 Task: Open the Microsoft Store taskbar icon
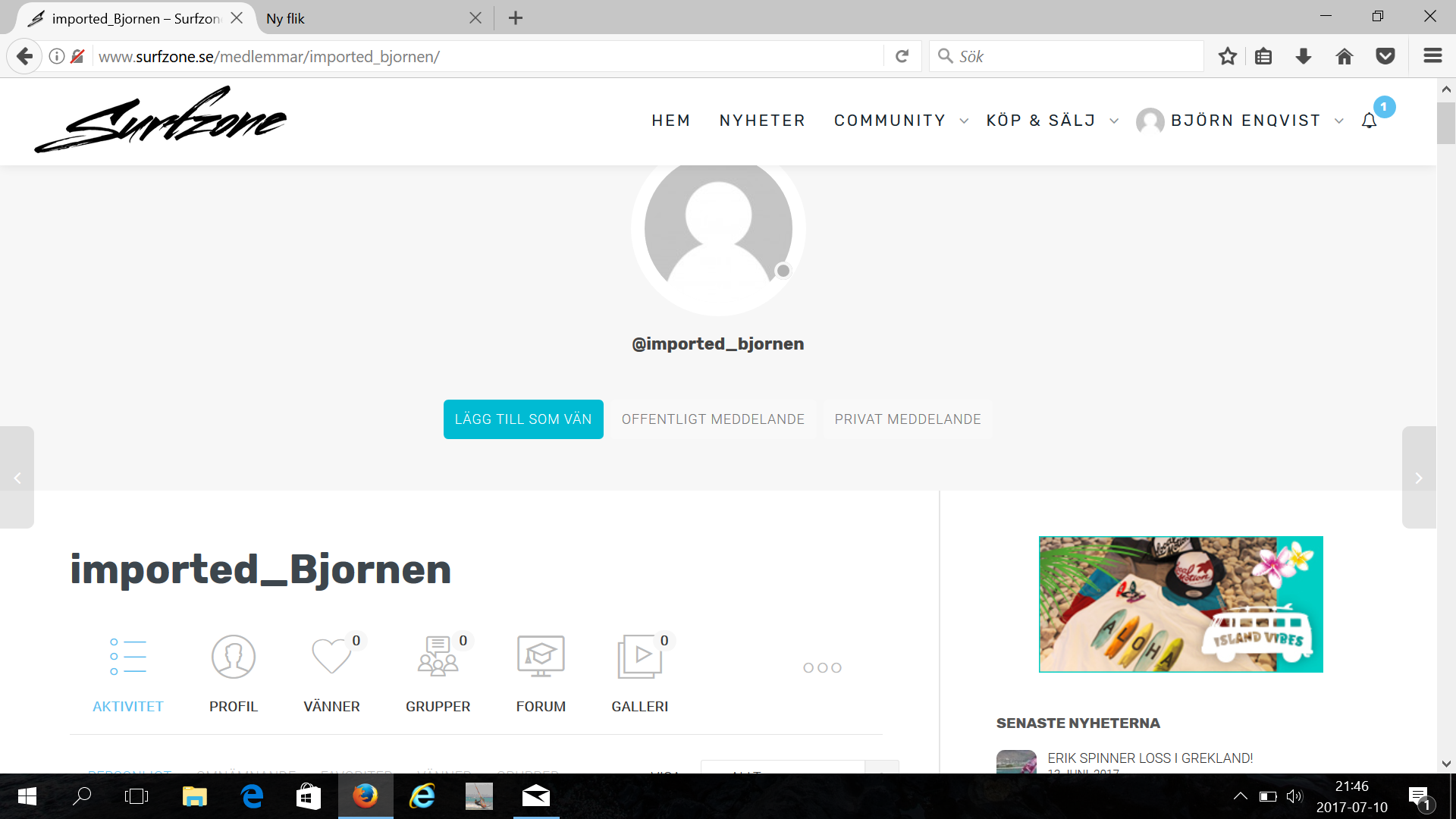click(x=309, y=796)
